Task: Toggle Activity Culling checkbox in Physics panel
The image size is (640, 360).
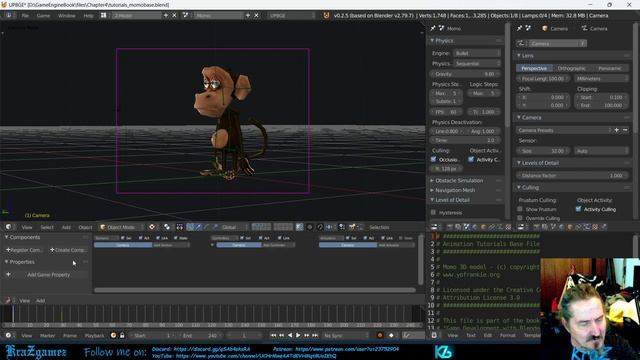Action: click(471, 159)
